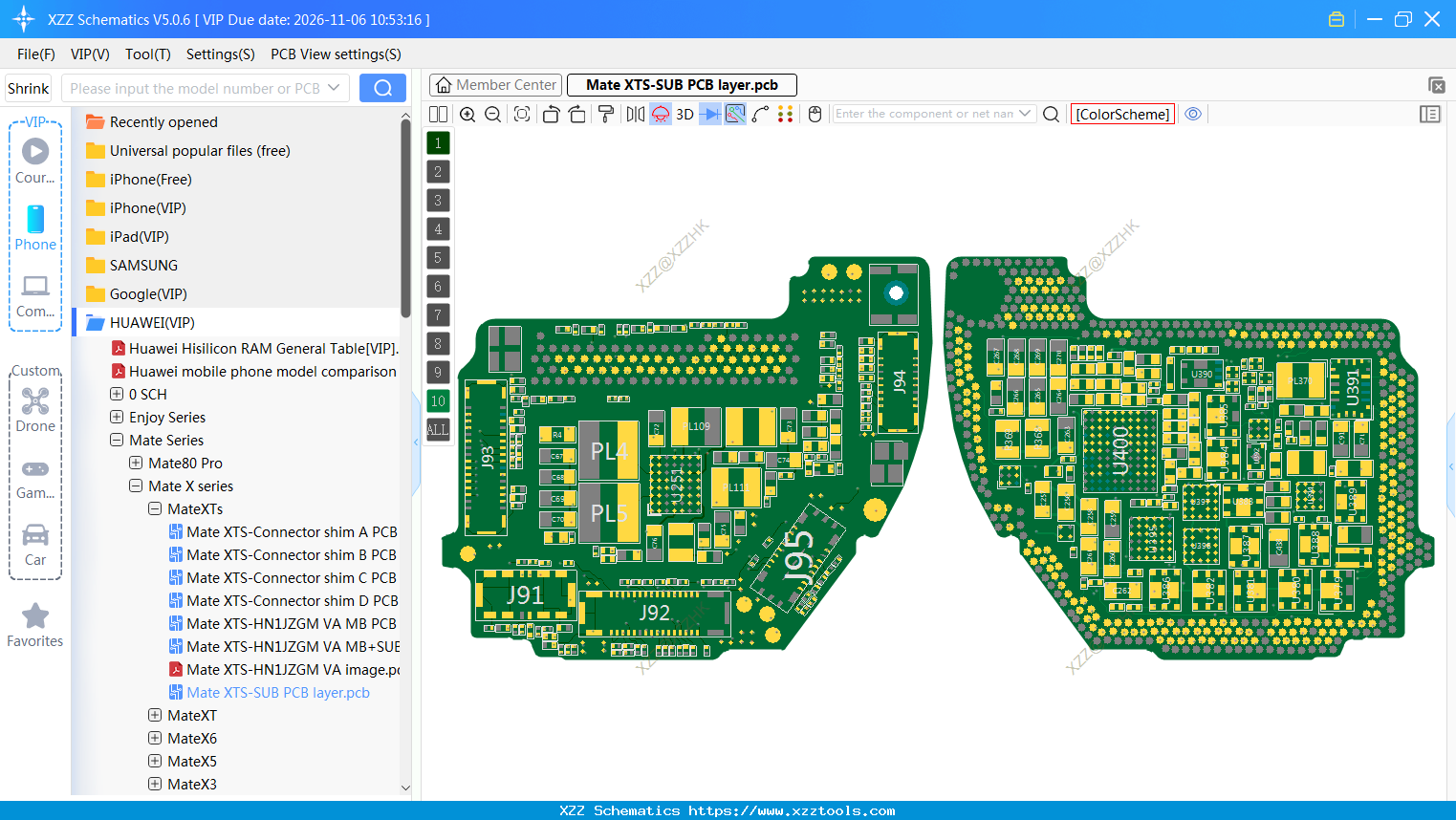Click the mouse settings icon on toolbar
The width and height of the screenshot is (1456, 820).
click(815, 114)
